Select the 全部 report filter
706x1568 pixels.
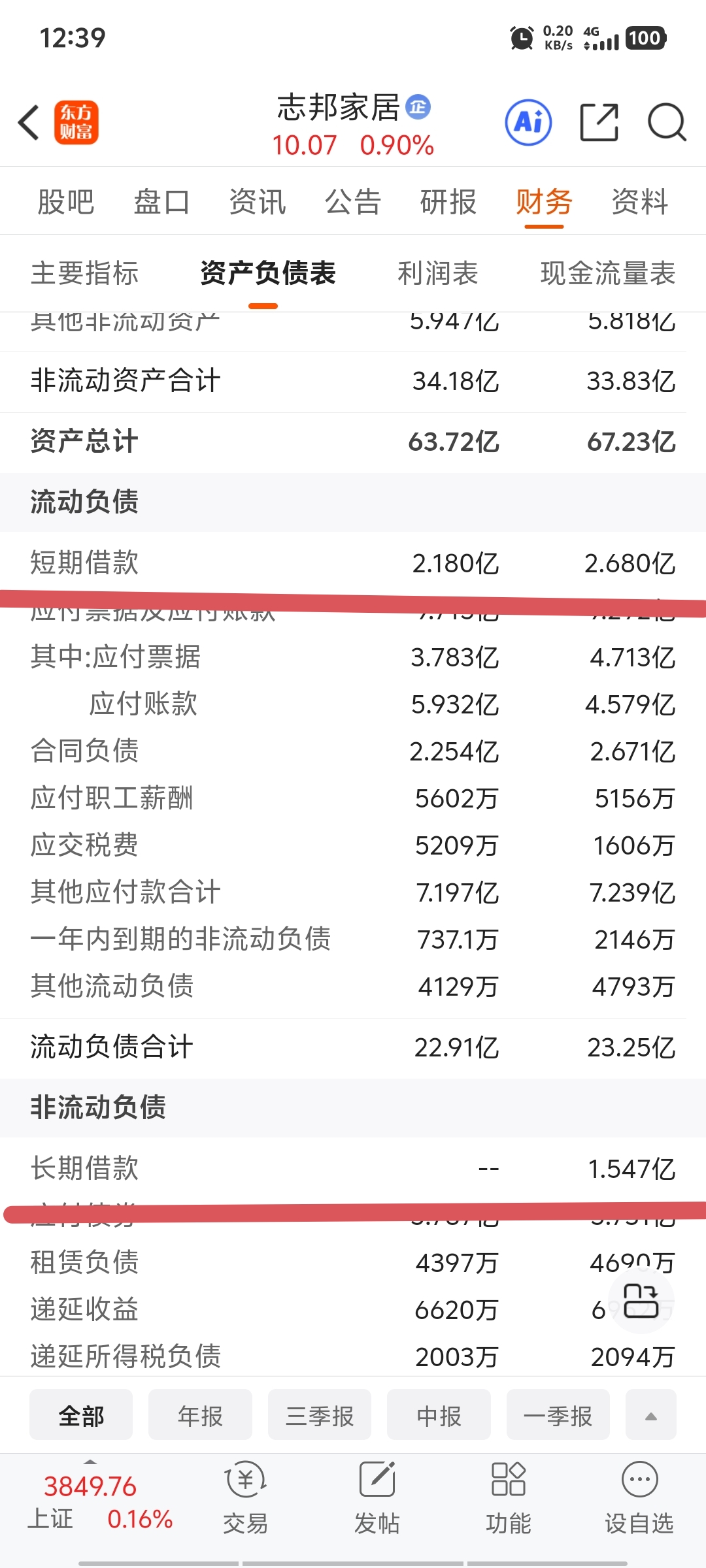tap(81, 1416)
